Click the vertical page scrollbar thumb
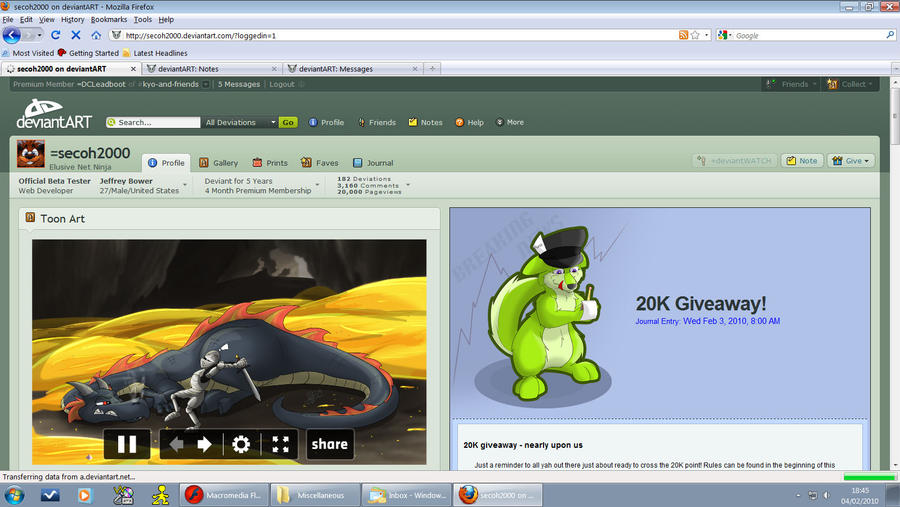 895,117
